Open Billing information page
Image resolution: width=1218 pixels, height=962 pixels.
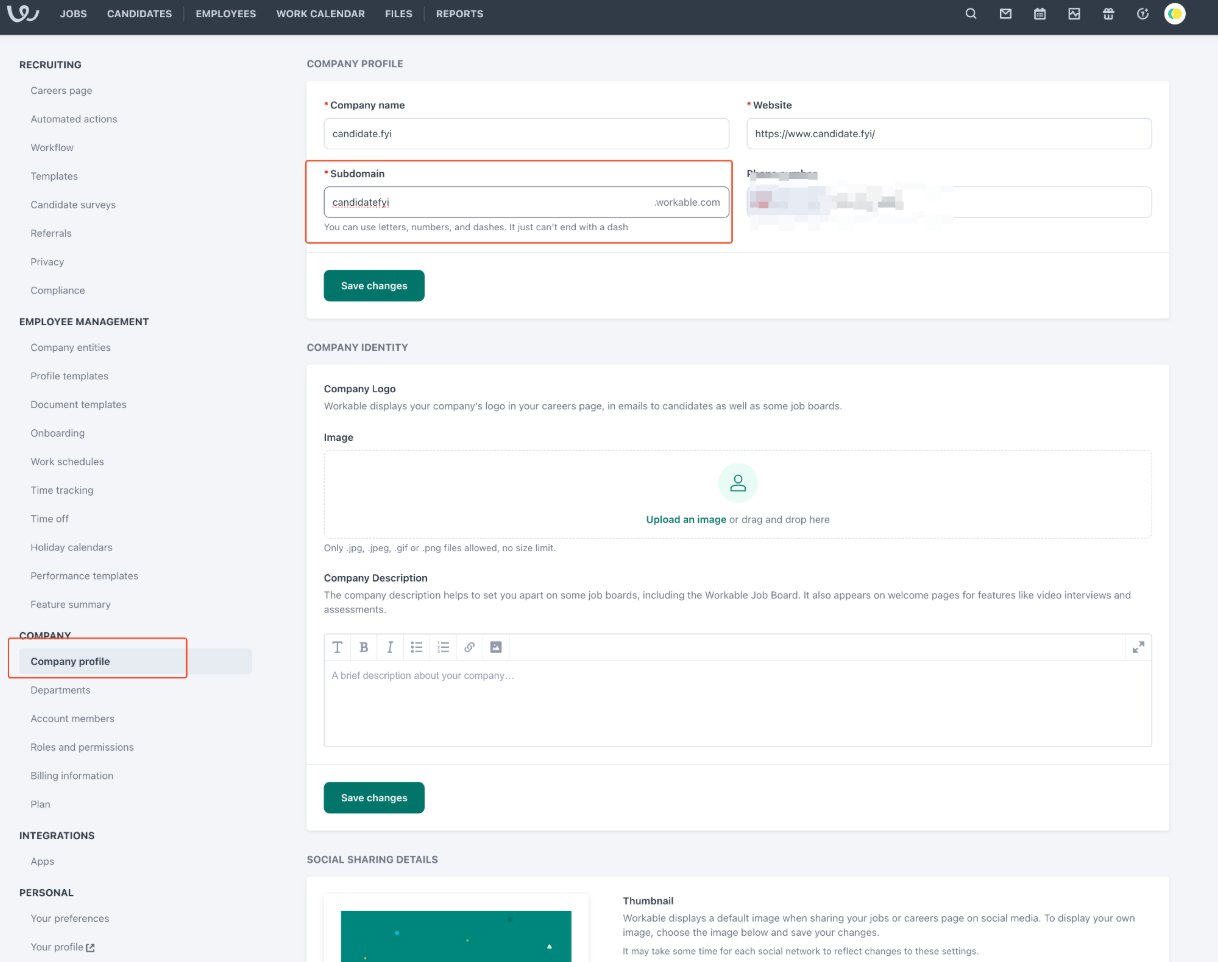click(72, 776)
